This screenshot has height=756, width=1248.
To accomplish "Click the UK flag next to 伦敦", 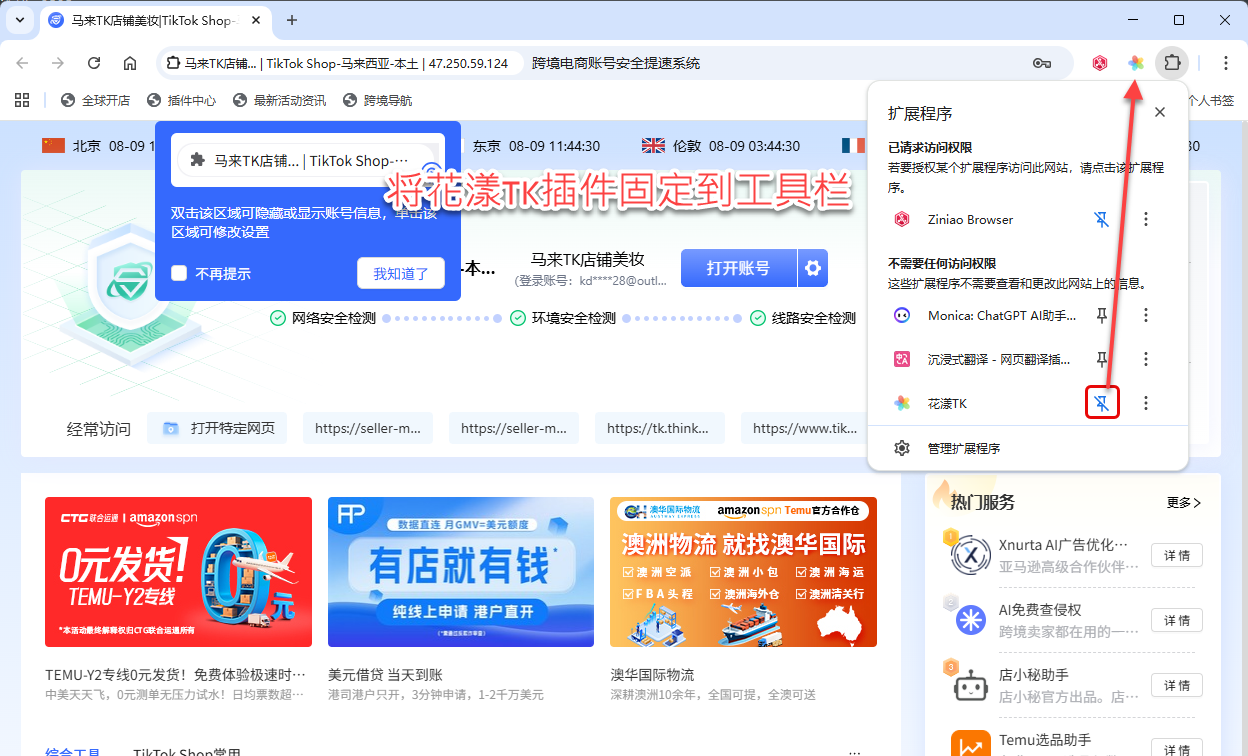I will [653, 146].
